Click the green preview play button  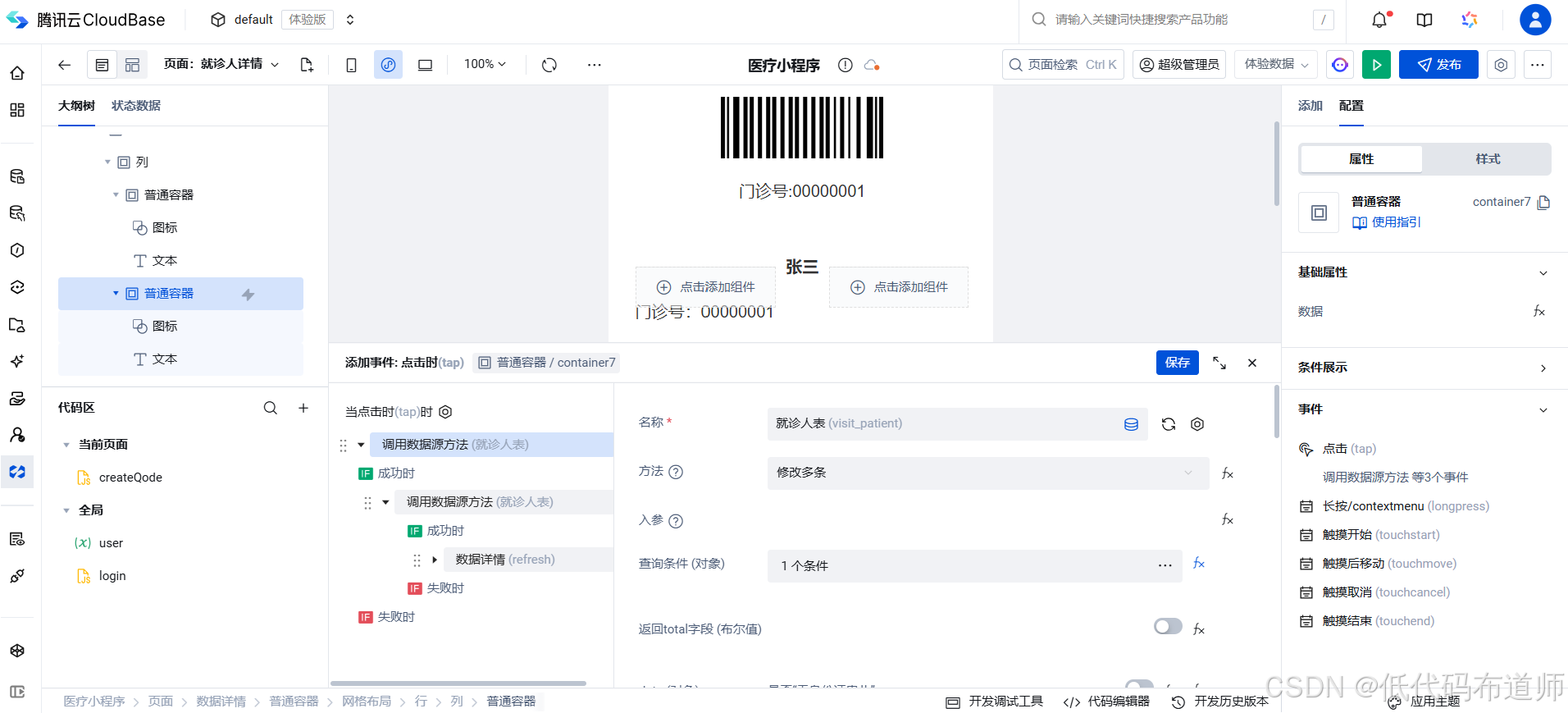[x=1376, y=65]
